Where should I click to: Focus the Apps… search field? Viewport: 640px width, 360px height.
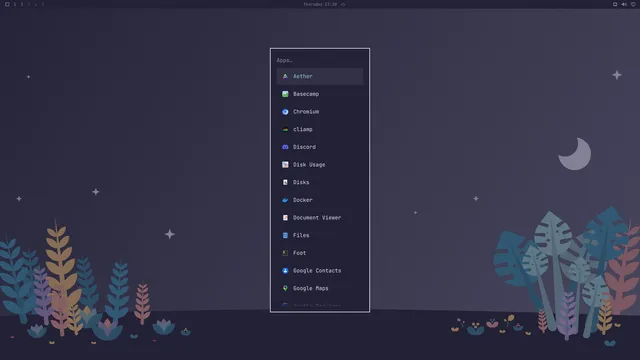click(320, 60)
